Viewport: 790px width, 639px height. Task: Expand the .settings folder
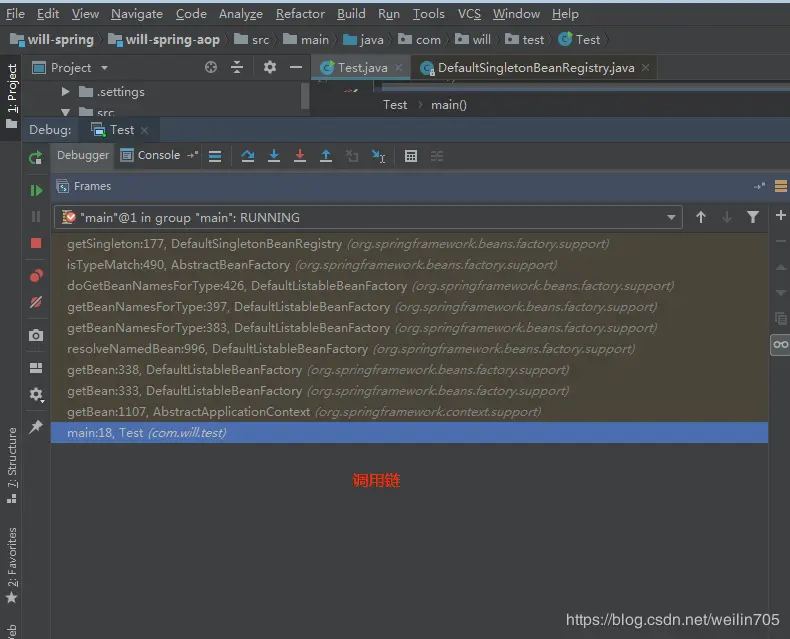pos(65,92)
